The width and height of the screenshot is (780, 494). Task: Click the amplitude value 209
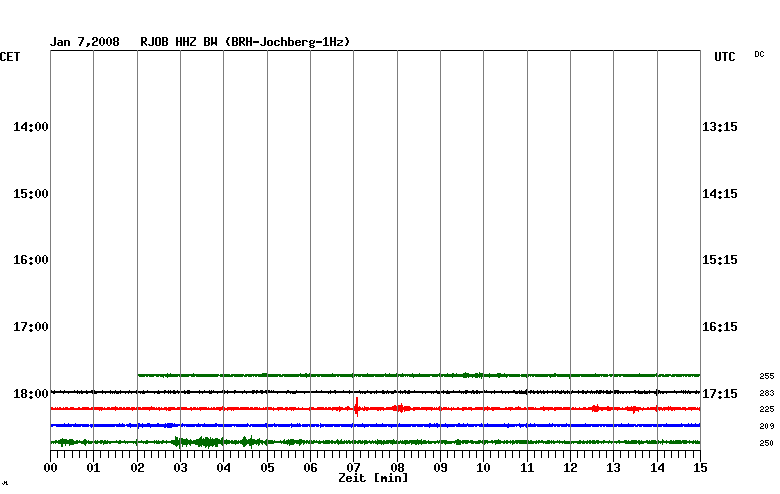click(x=767, y=426)
